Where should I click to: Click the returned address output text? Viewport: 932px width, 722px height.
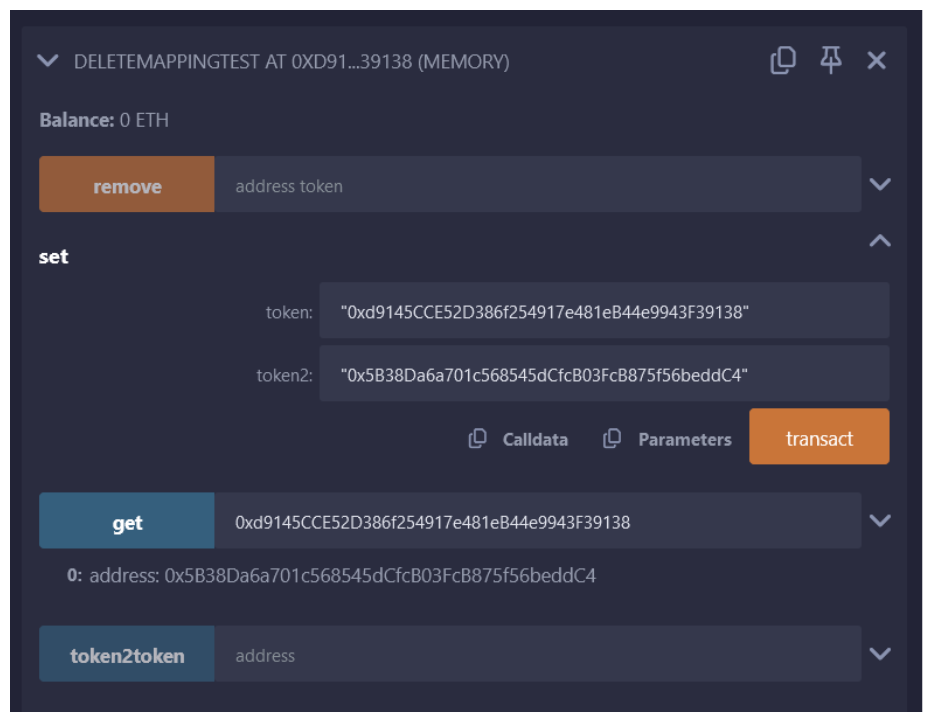pyautogui.click(x=342, y=576)
